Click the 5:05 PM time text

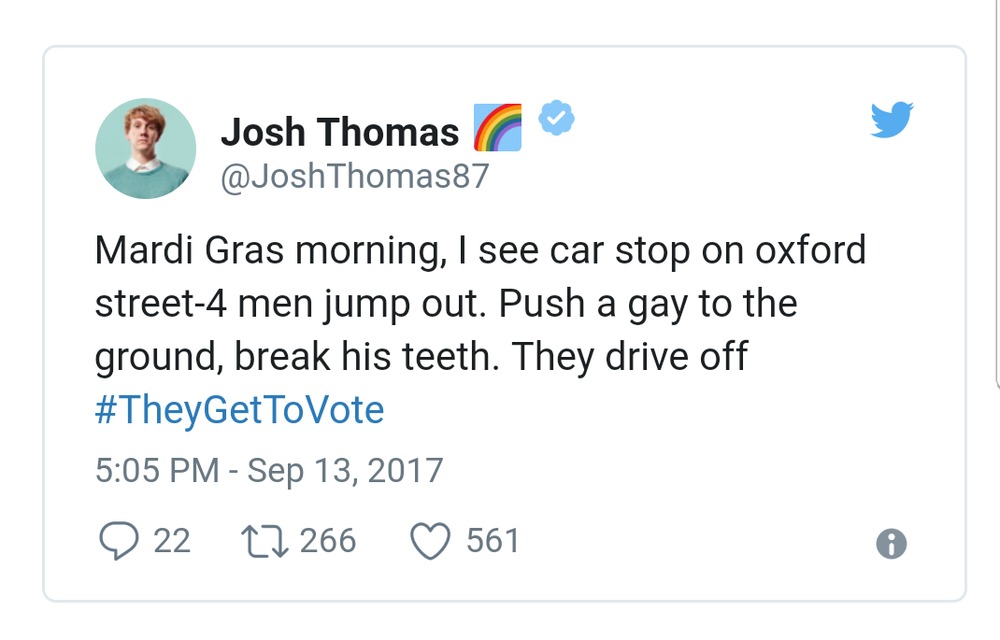pos(157,470)
